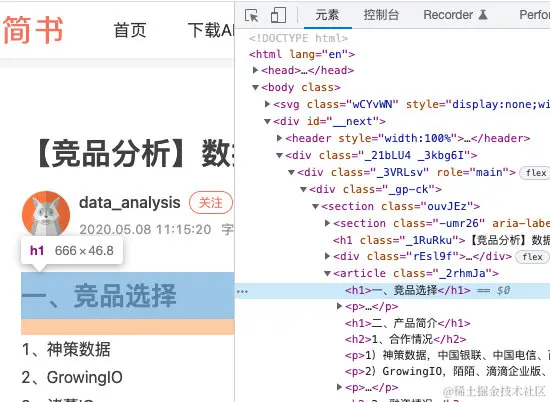Click the 2、GrowingIO list text
The image size is (550, 402).
[72, 377]
